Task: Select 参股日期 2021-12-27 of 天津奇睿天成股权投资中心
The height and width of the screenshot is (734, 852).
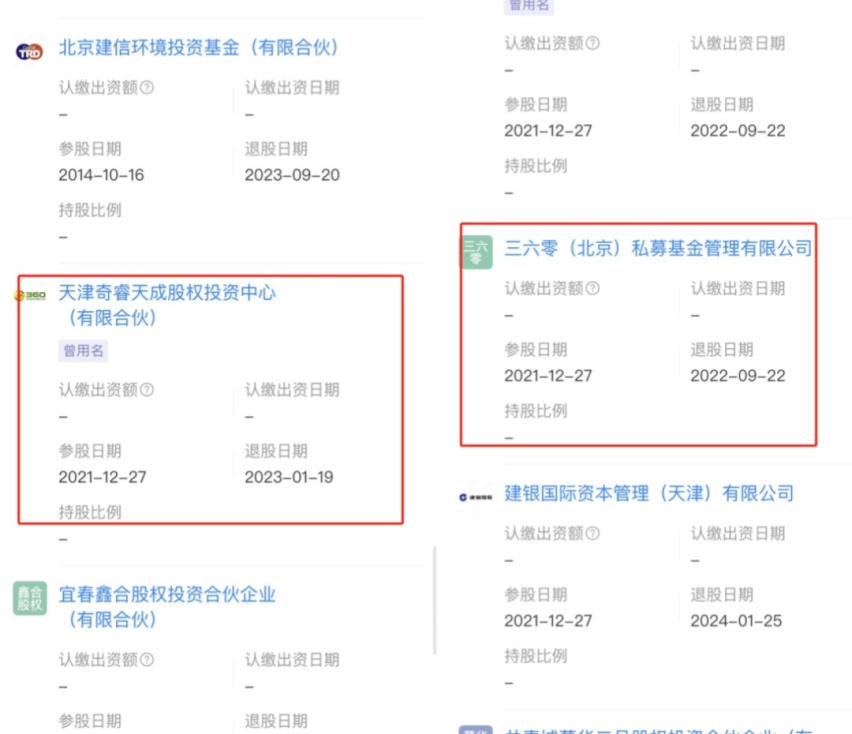Action: pyautogui.click(x=102, y=477)
